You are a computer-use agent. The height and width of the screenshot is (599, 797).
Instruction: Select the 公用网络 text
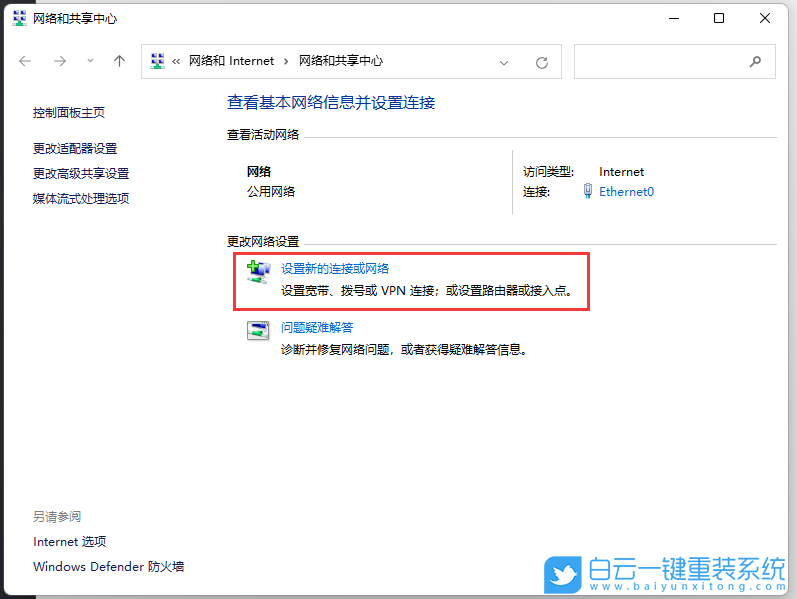[x=271, y=192]
